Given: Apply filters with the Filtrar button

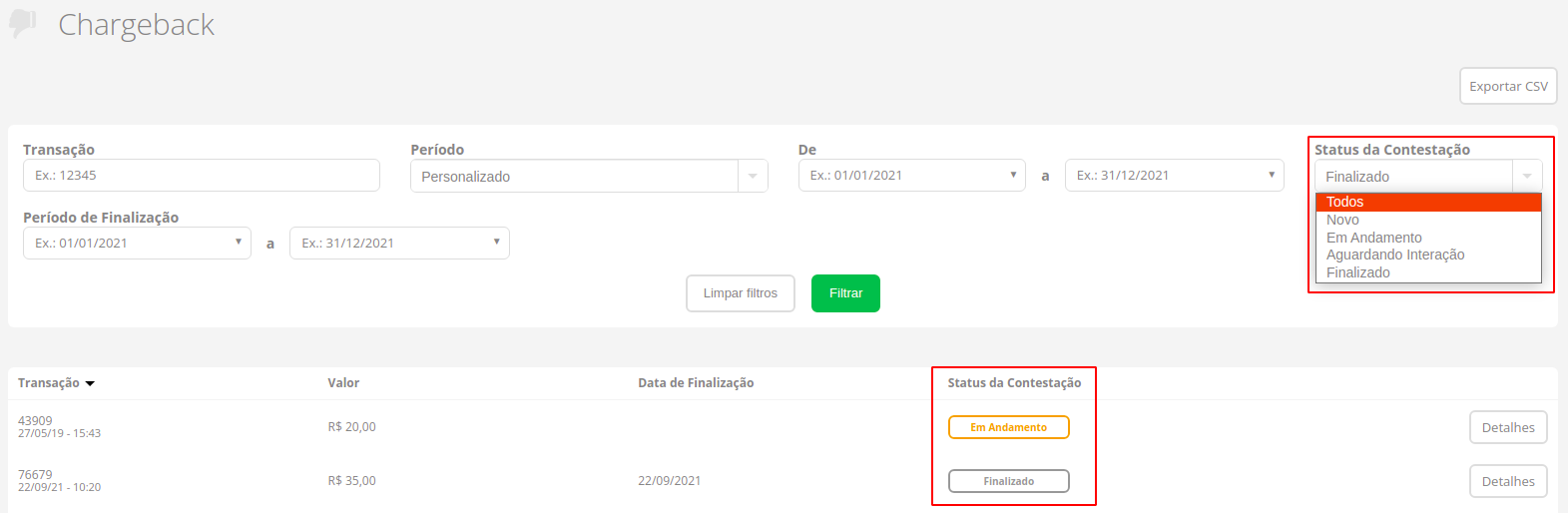Looking at the screenshot, I should [845, 293].
